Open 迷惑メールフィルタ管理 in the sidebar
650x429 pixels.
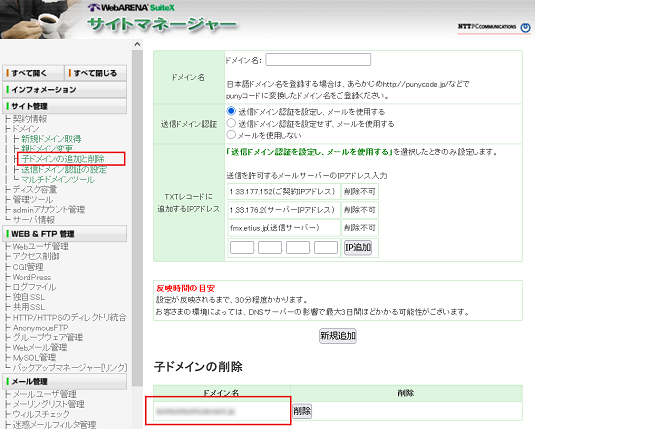(54, 424)
